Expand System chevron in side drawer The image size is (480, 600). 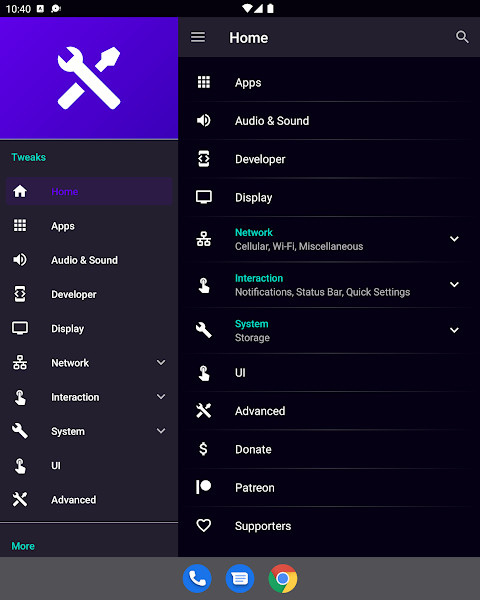pos(161,431)
